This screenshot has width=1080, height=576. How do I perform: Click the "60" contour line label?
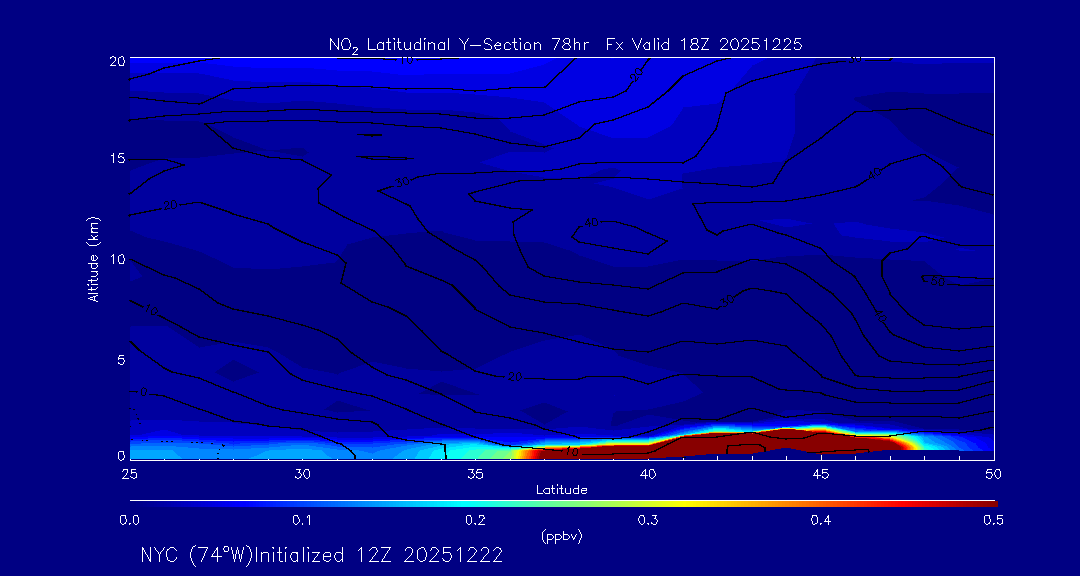tap(935, 280)
